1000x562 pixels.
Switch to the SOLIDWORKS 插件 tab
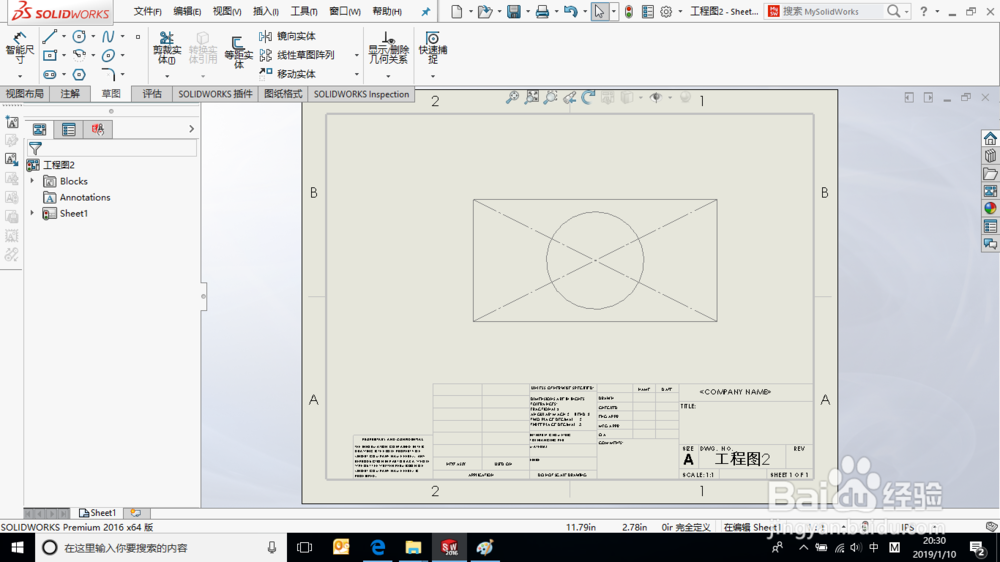click(215, 94)
